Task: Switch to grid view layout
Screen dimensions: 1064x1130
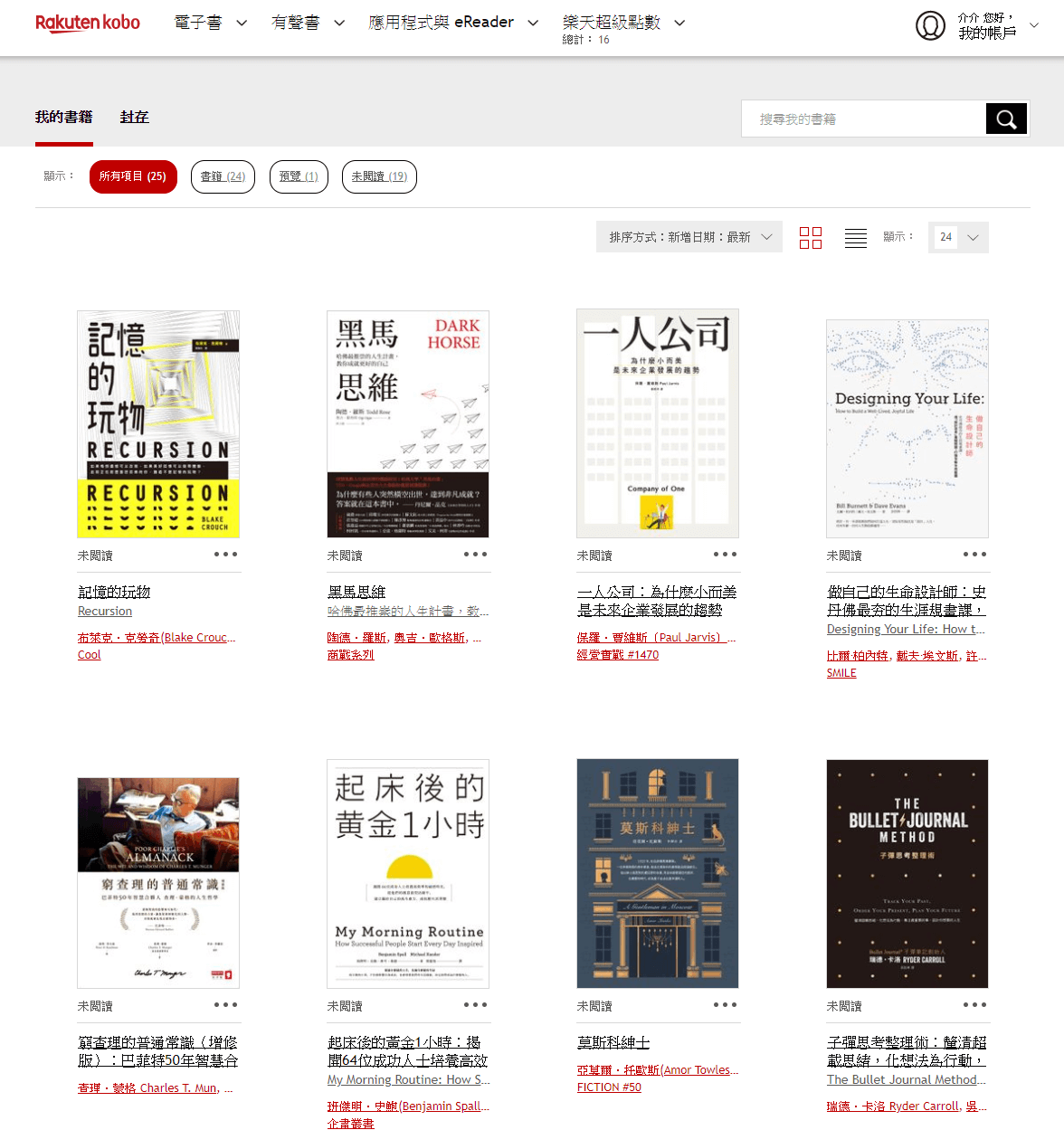Action: (x=810, y=236)
